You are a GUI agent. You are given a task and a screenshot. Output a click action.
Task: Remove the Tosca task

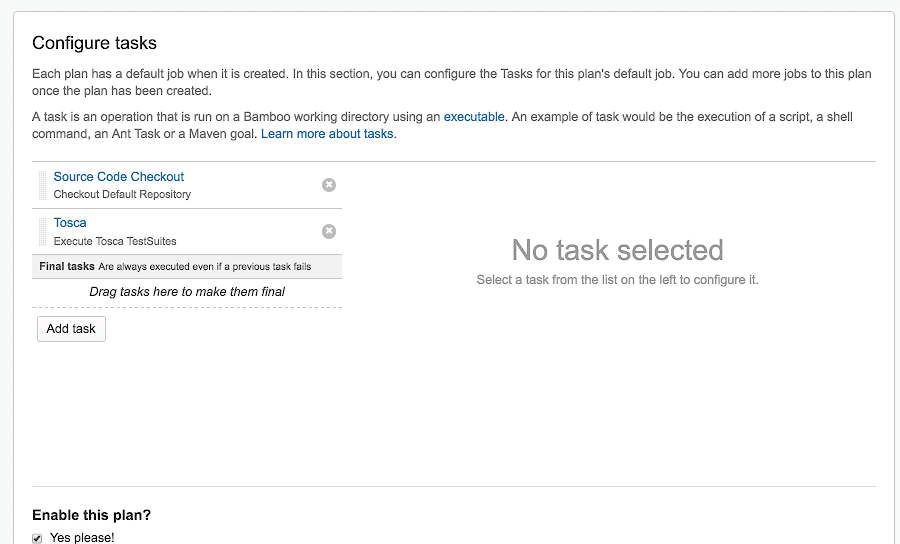tap(329, 231)
